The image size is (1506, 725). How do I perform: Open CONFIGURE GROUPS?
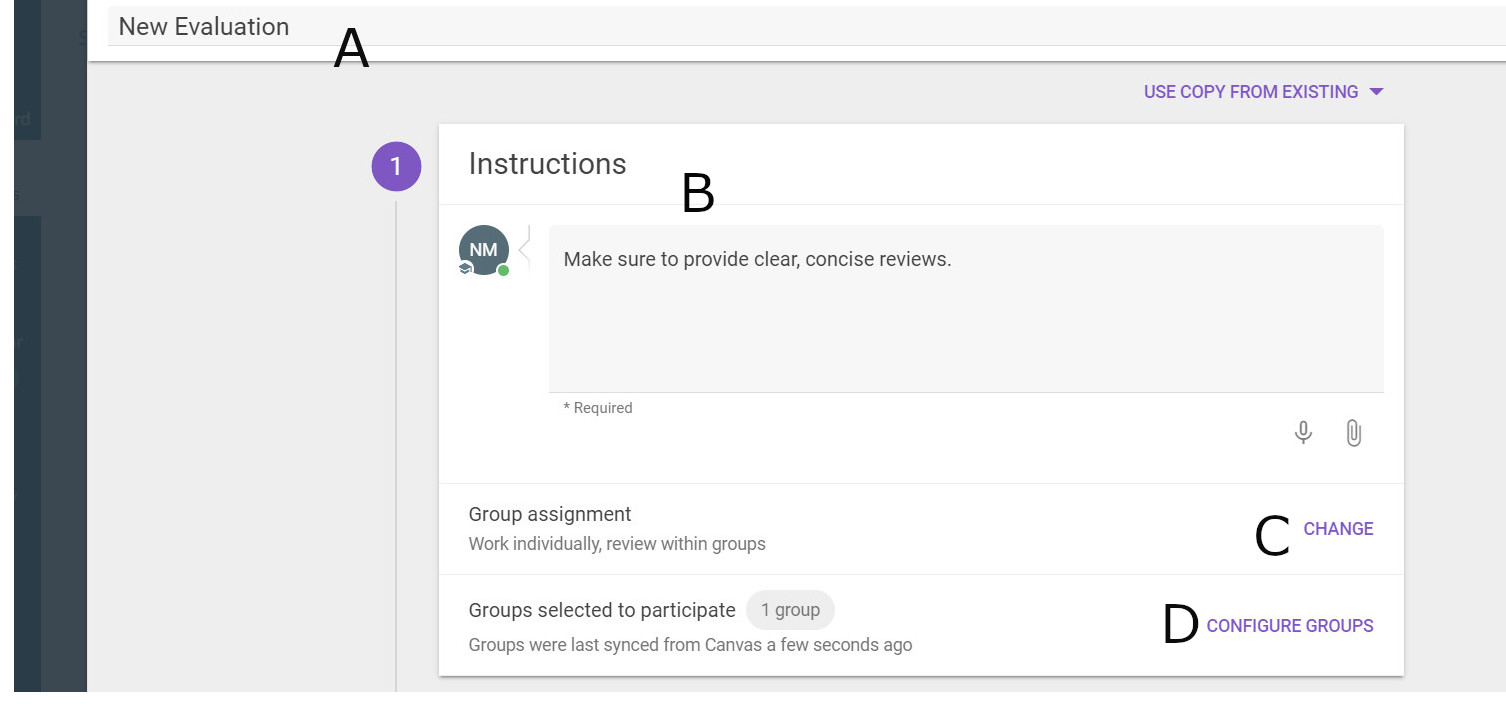1290,626
